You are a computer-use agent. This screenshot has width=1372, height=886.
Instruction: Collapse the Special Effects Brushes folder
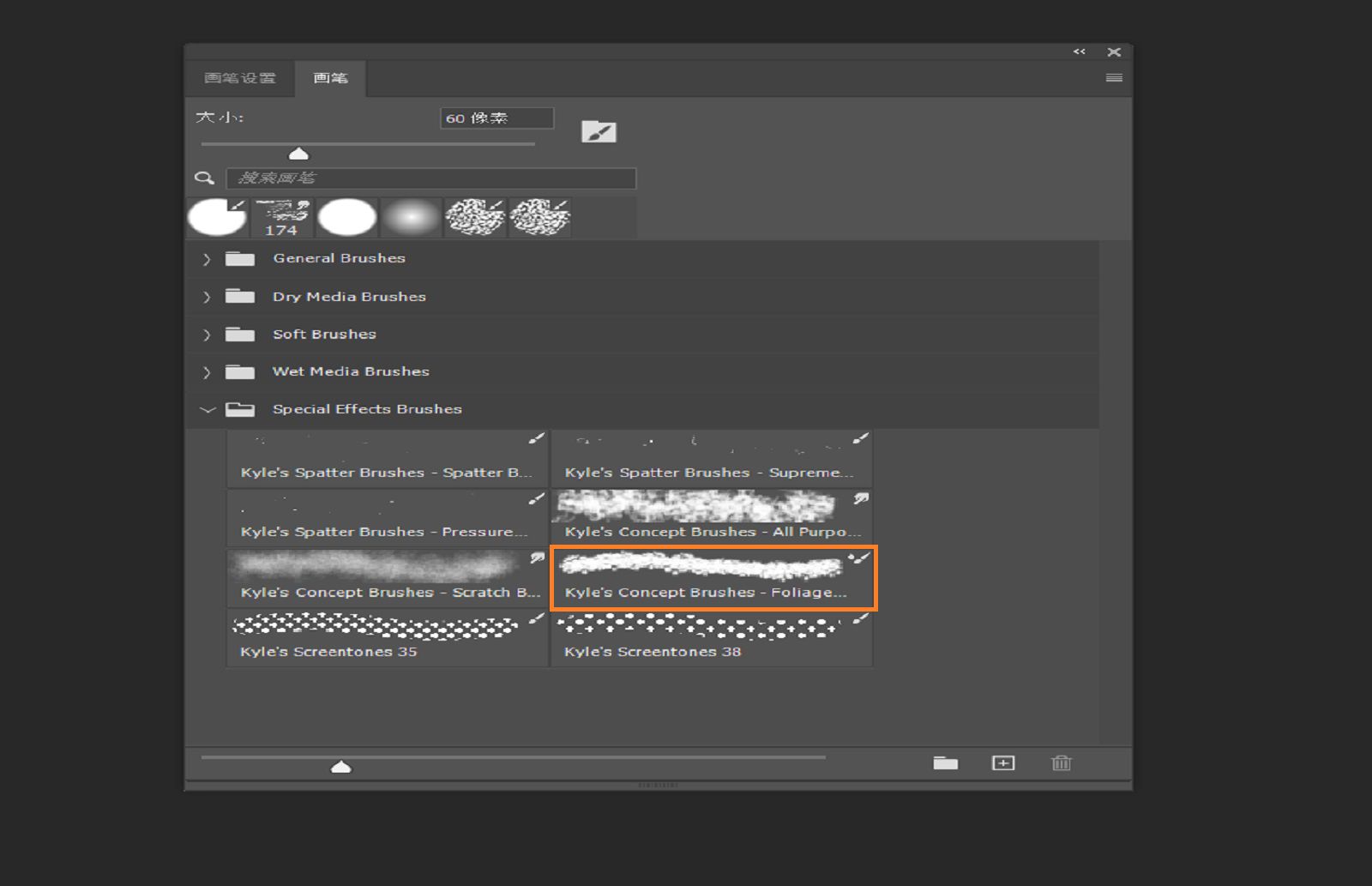pos(207,410)
